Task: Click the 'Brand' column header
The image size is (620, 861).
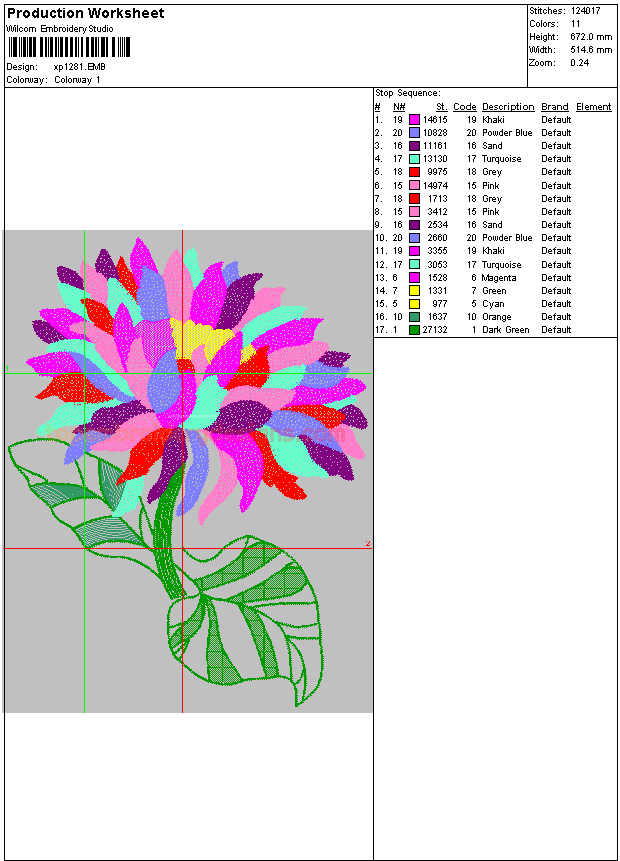Action: [555, 107]
